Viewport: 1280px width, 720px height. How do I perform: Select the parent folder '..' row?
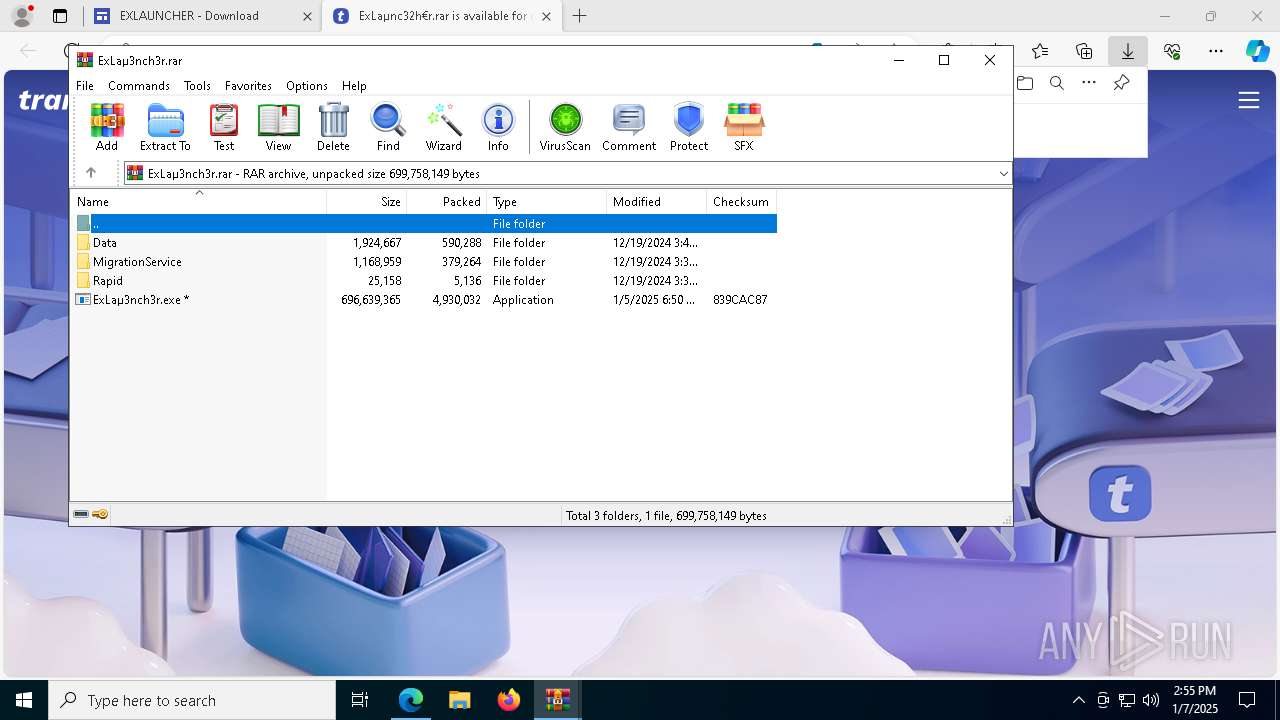point(424,224)
